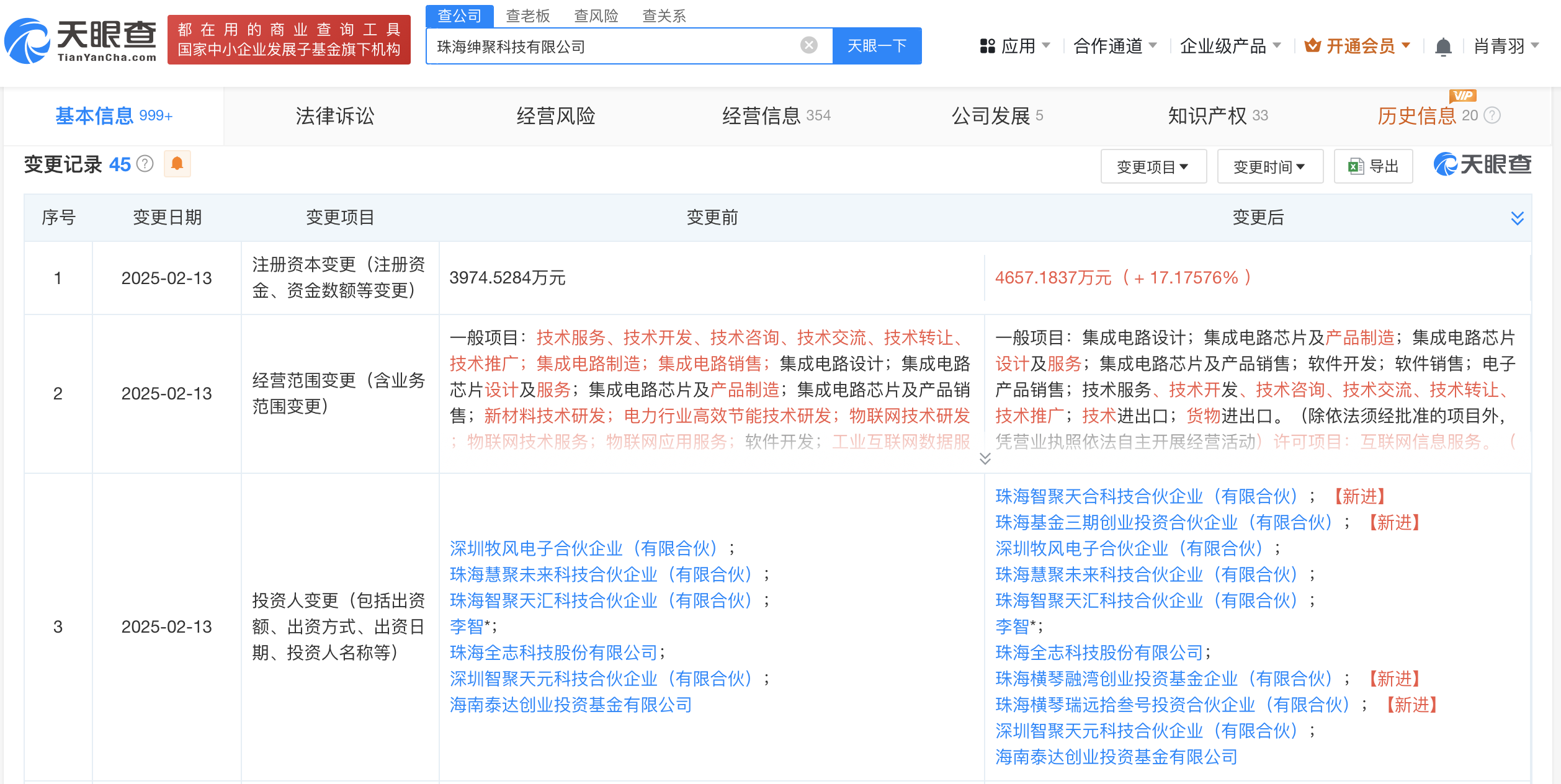Open 海南泰达创业投资基金有限公司 link in 变更前
The width and height of the screenshot is (1561, 784).
(x=571, y=705)
